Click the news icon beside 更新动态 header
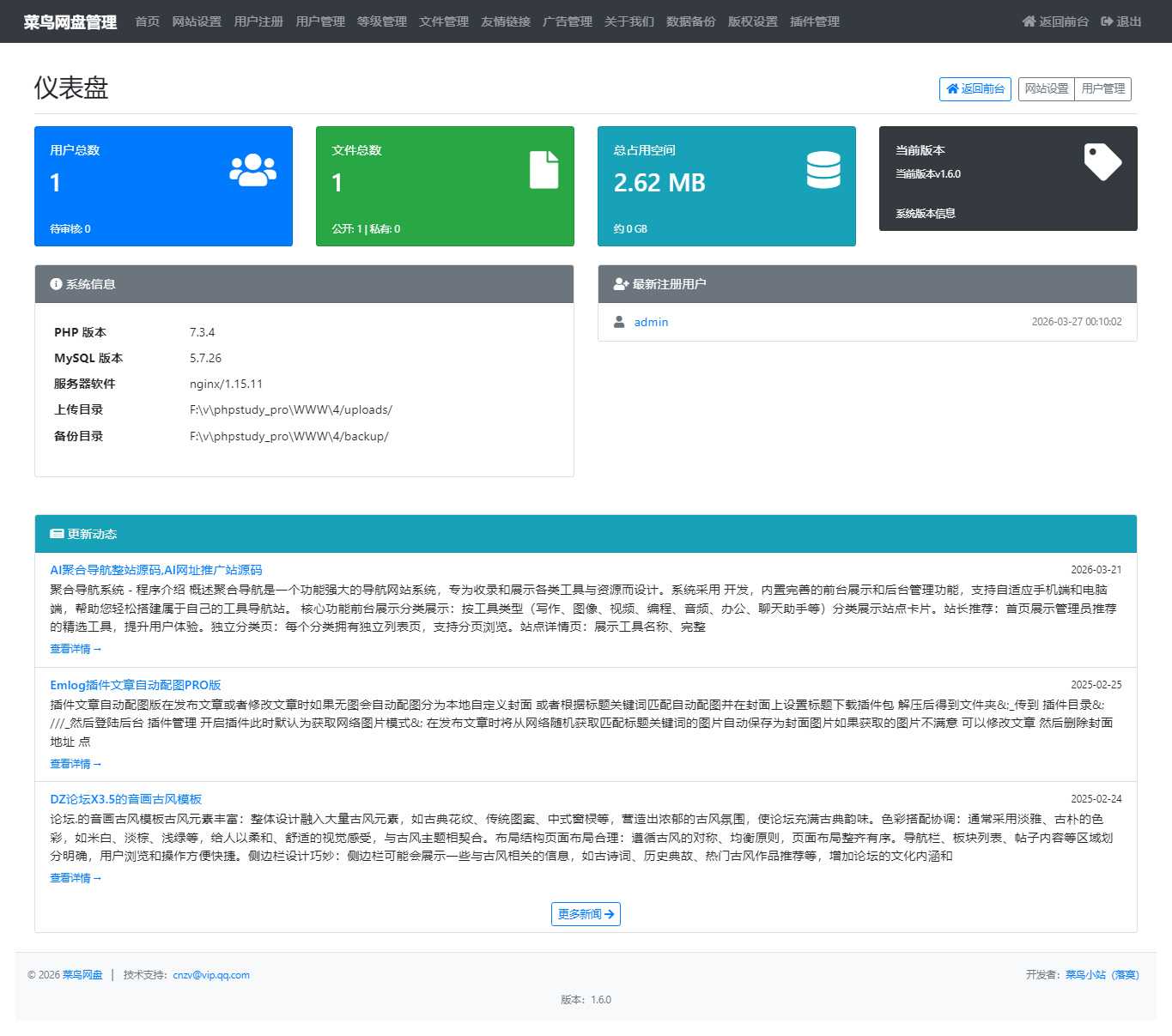The image size is (1172, 1036). pos(57,534)
